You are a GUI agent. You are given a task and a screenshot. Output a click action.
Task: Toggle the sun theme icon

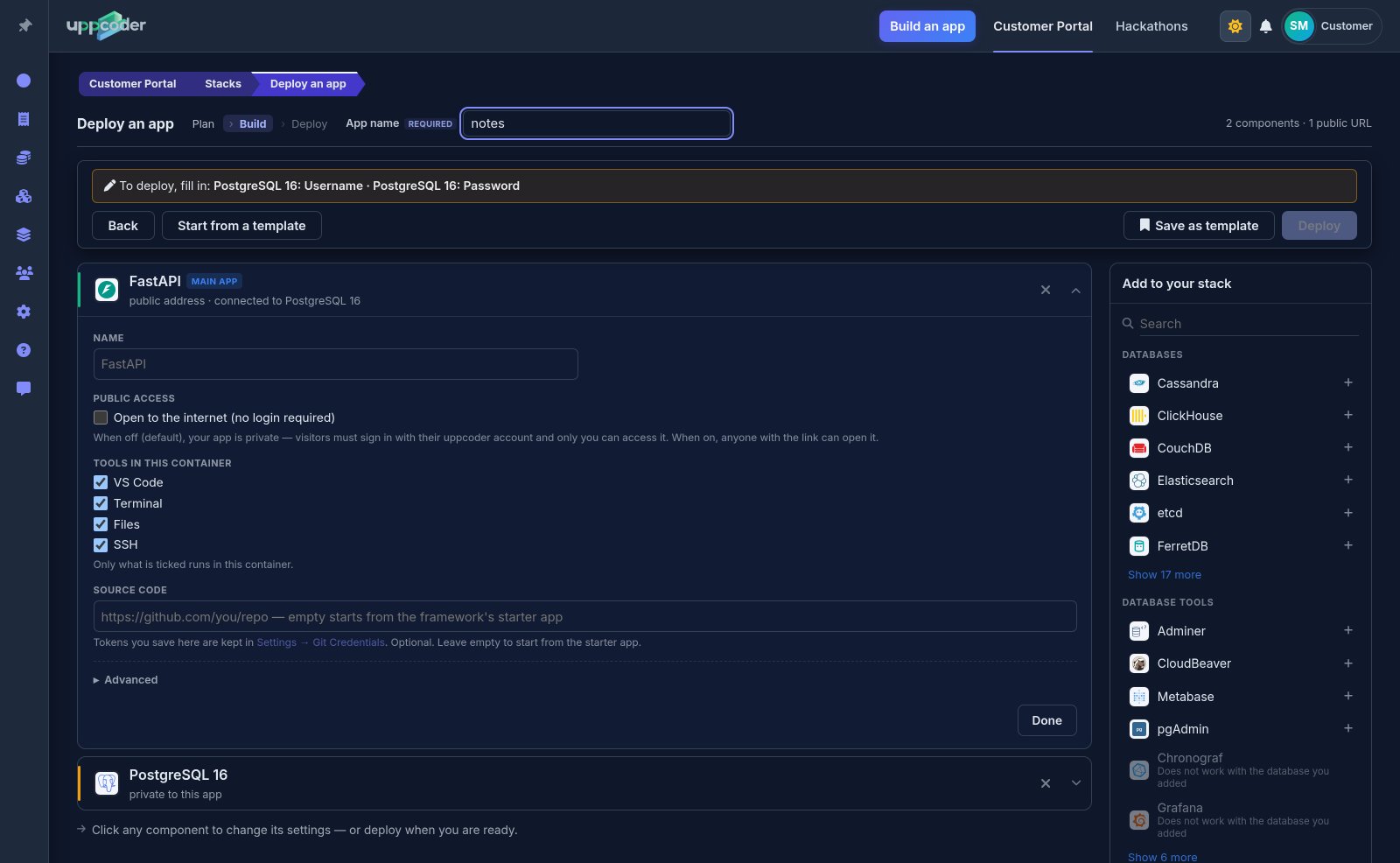click(x=1235, y=26)
